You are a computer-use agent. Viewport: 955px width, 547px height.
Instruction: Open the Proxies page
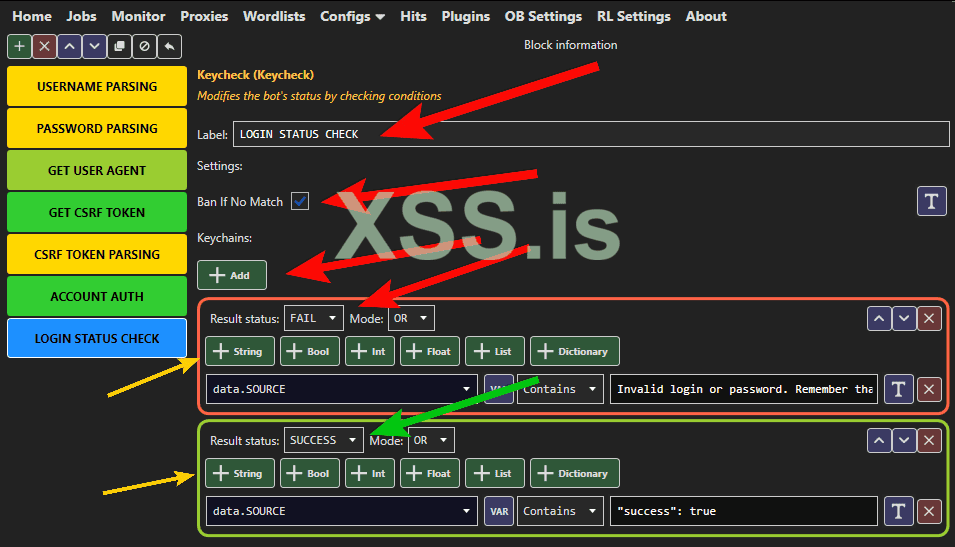tap(204, 16)
